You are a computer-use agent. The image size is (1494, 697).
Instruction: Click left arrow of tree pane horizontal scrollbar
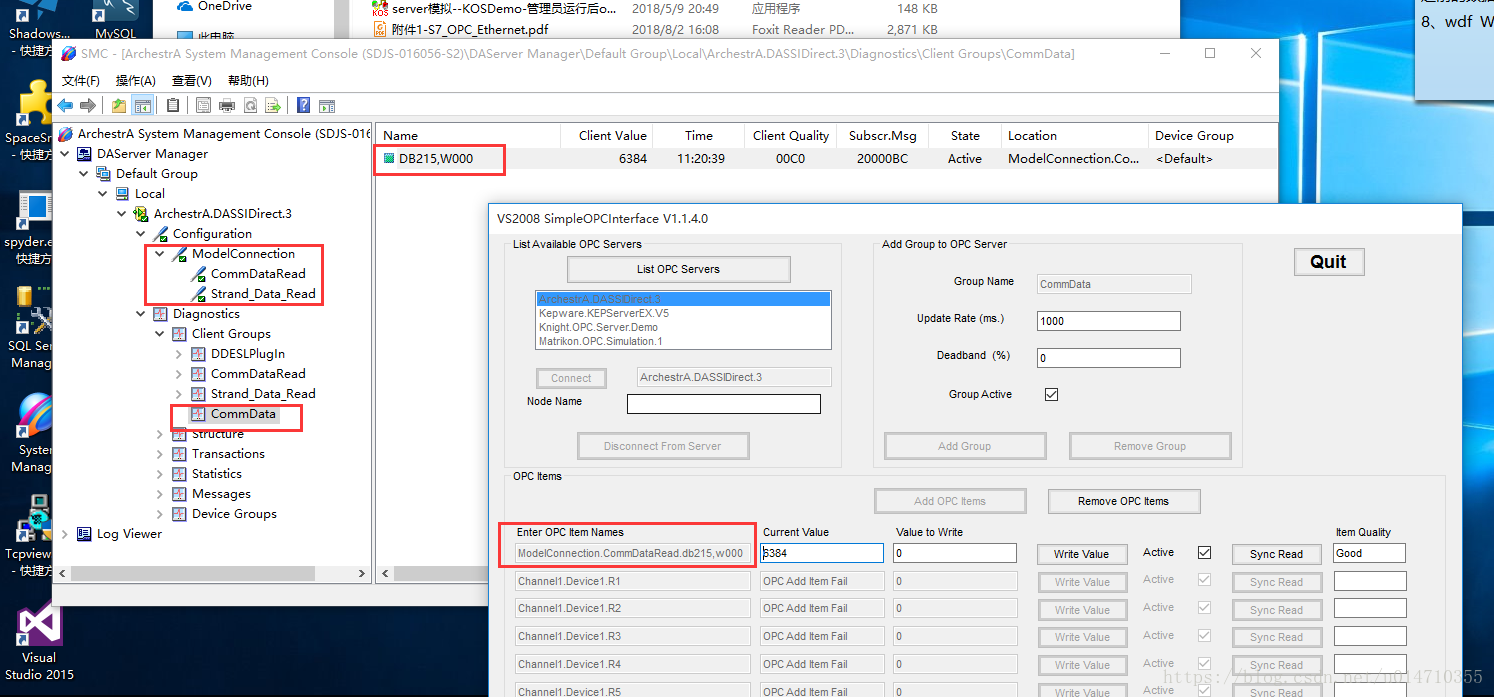coord(62,574)
